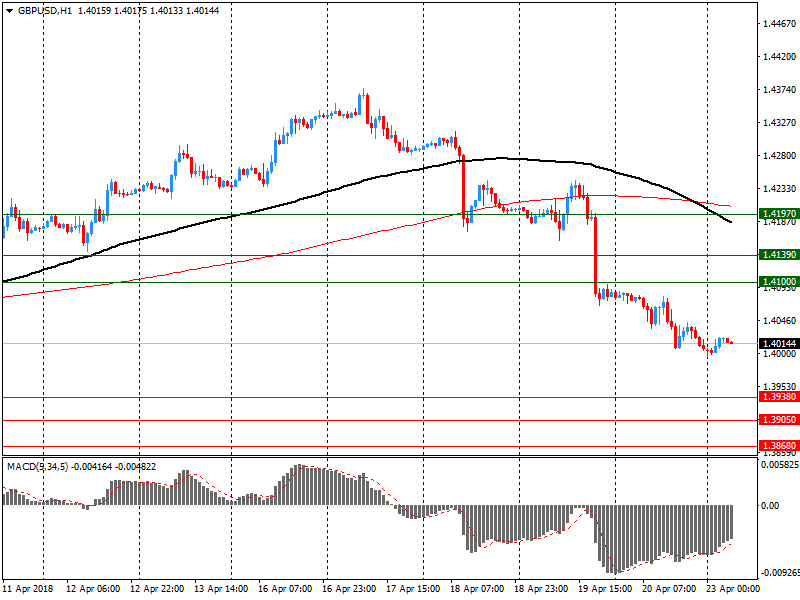Screen dimensions: 800x600
Task: Click the 12 Apr 22:00 time label
Action: pos(157,589)
